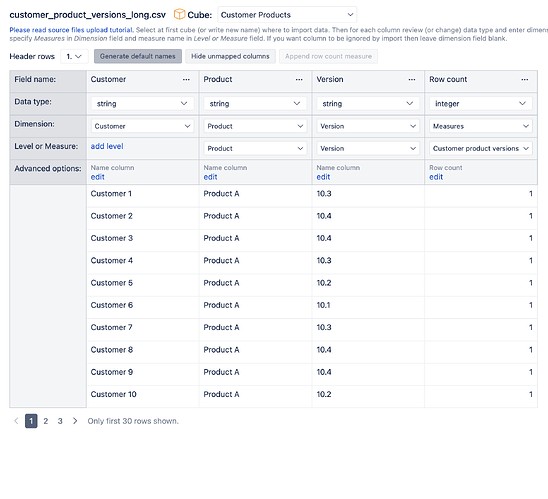The image size is (548, 499).
Task: Open the Product dimension dropdown
Action: click(255, 126)
